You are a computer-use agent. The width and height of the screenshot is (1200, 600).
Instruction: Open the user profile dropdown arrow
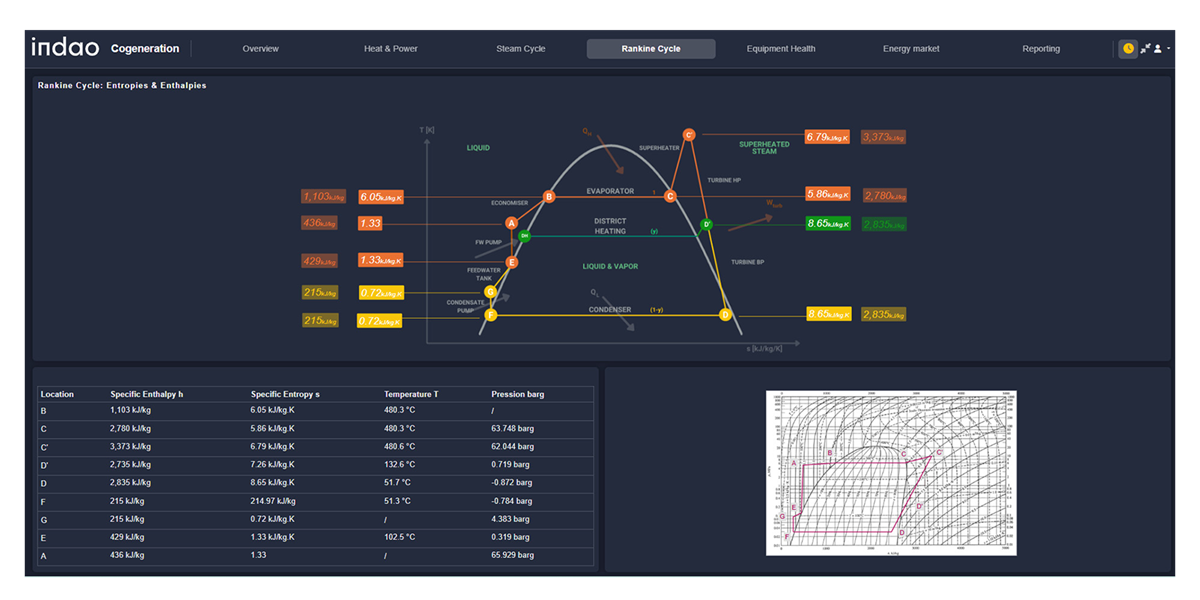point(1168,48)
